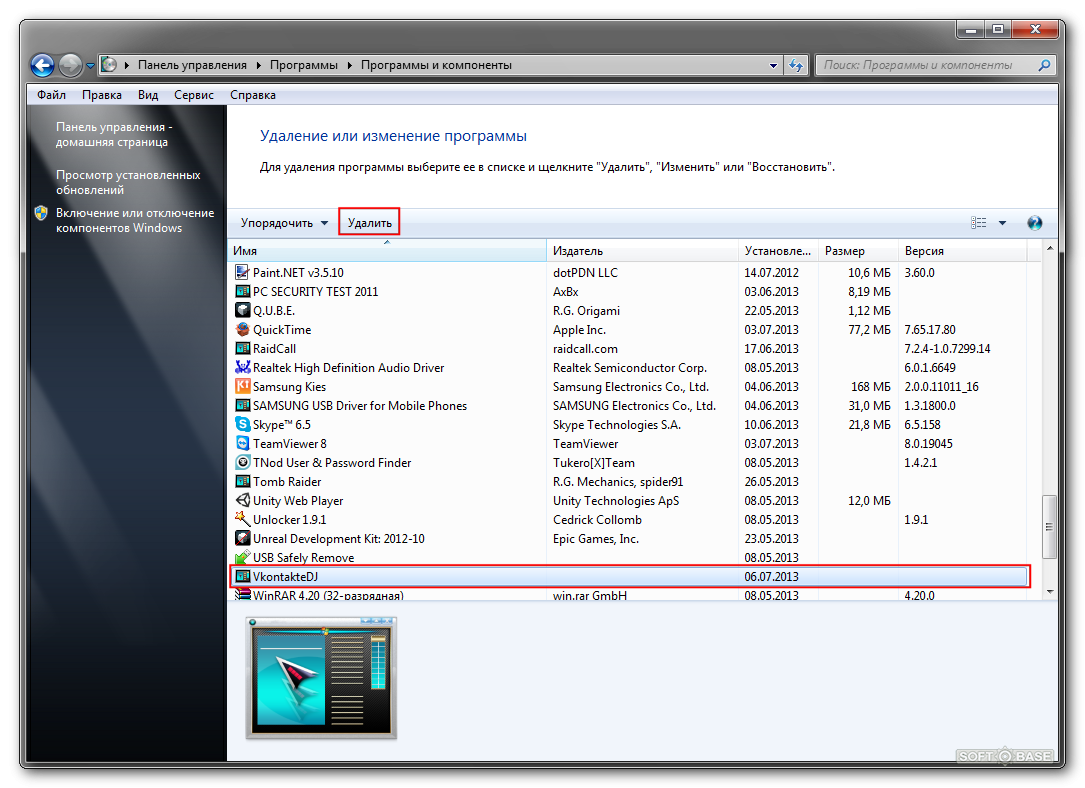This screenshot has height=788, width=1085.
Task: Expand the address bar history dropdown
Action: (773, 65)
